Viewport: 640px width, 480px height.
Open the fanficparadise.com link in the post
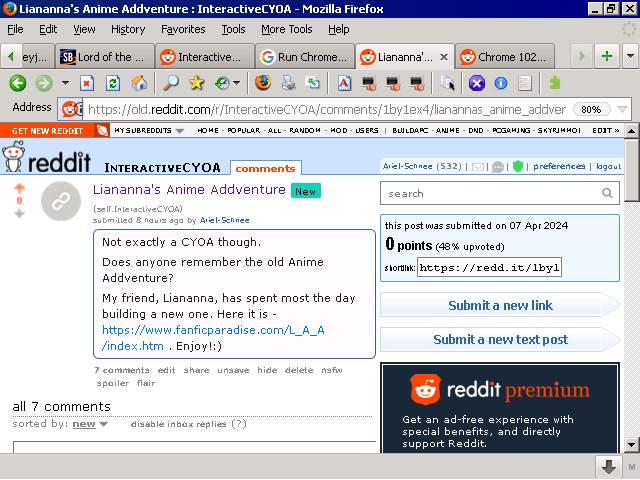pos(213,338)
